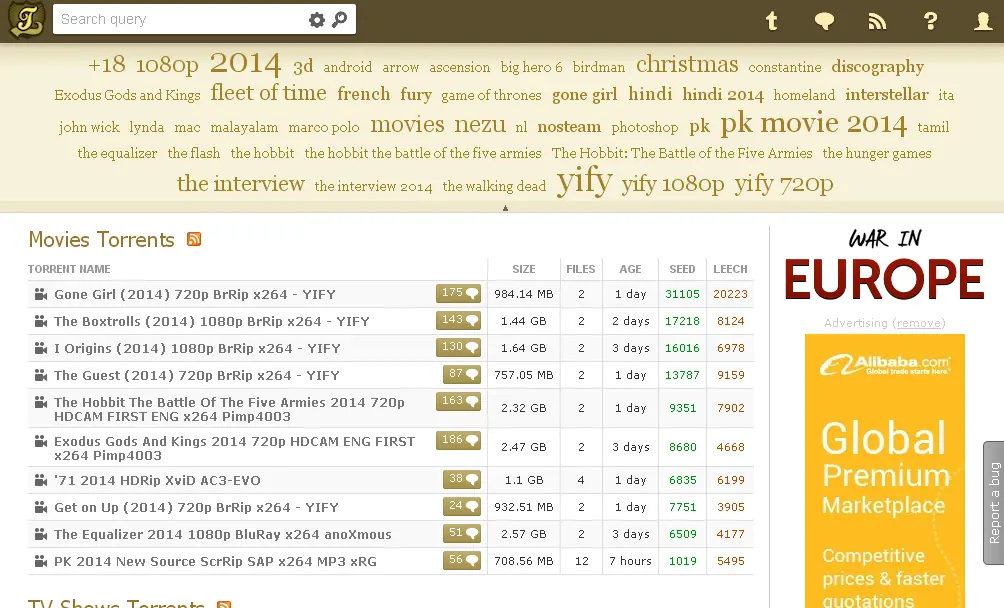Sort by the TORRENT NAME column header
Screen dimensions: 1004x608
pos(69,269)
